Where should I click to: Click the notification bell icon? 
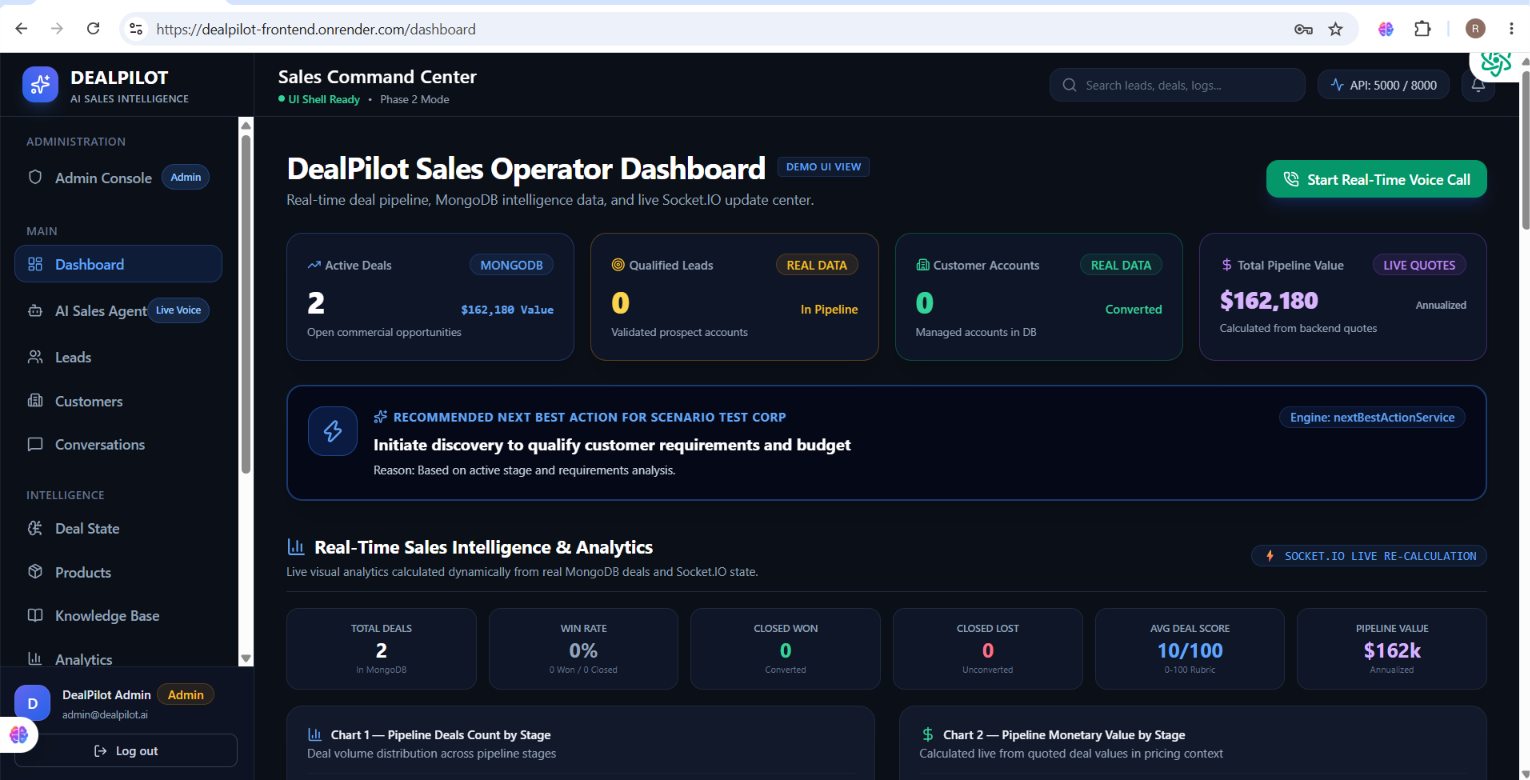1478,85
